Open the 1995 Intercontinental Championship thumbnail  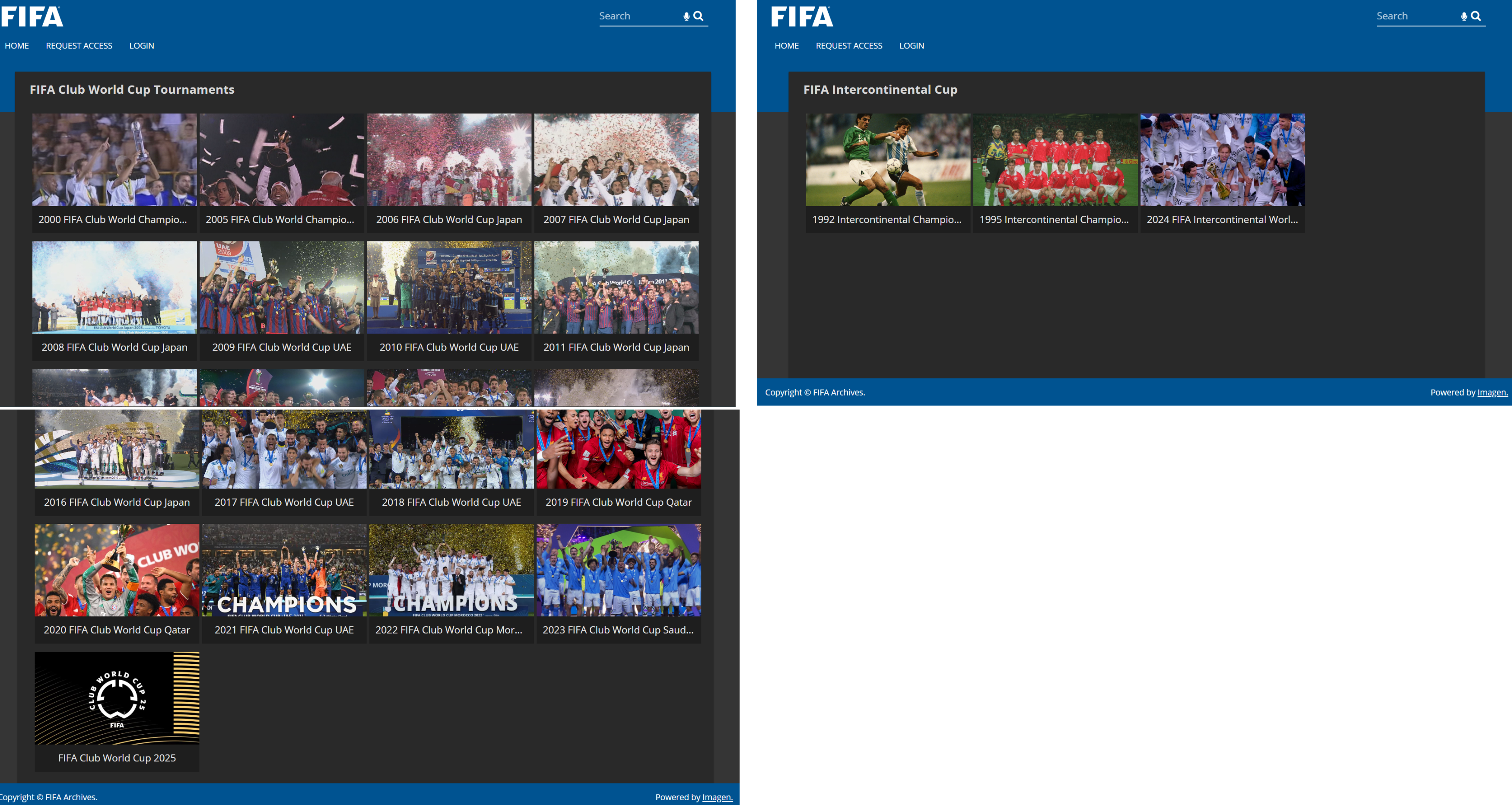pyautogui.click(x=1055, y=160)
